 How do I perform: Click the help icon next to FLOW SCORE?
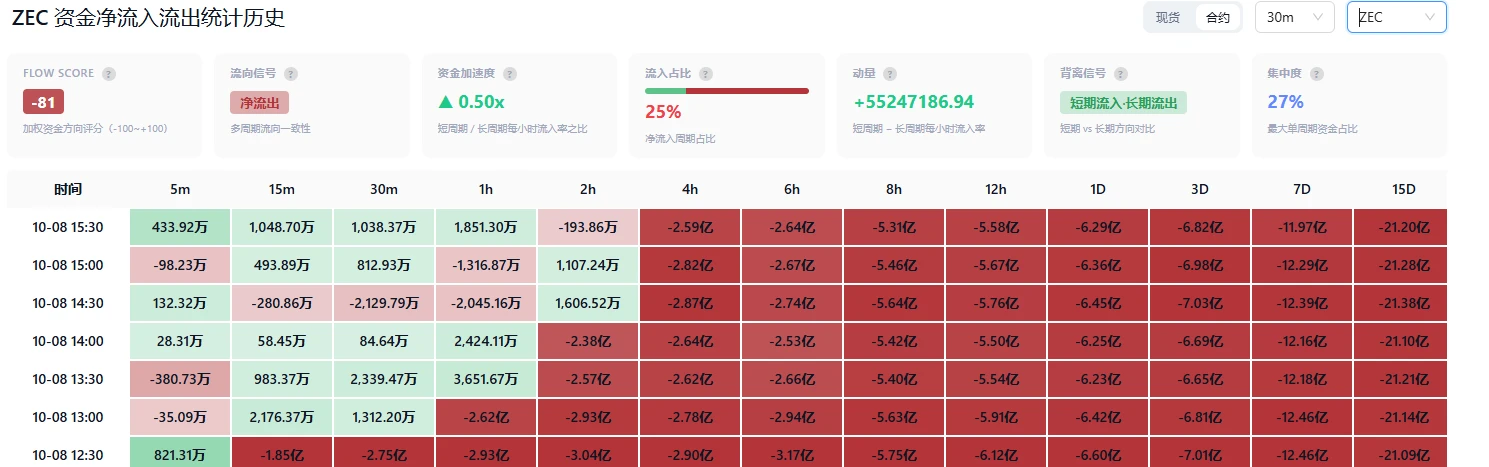coord(109,74)
